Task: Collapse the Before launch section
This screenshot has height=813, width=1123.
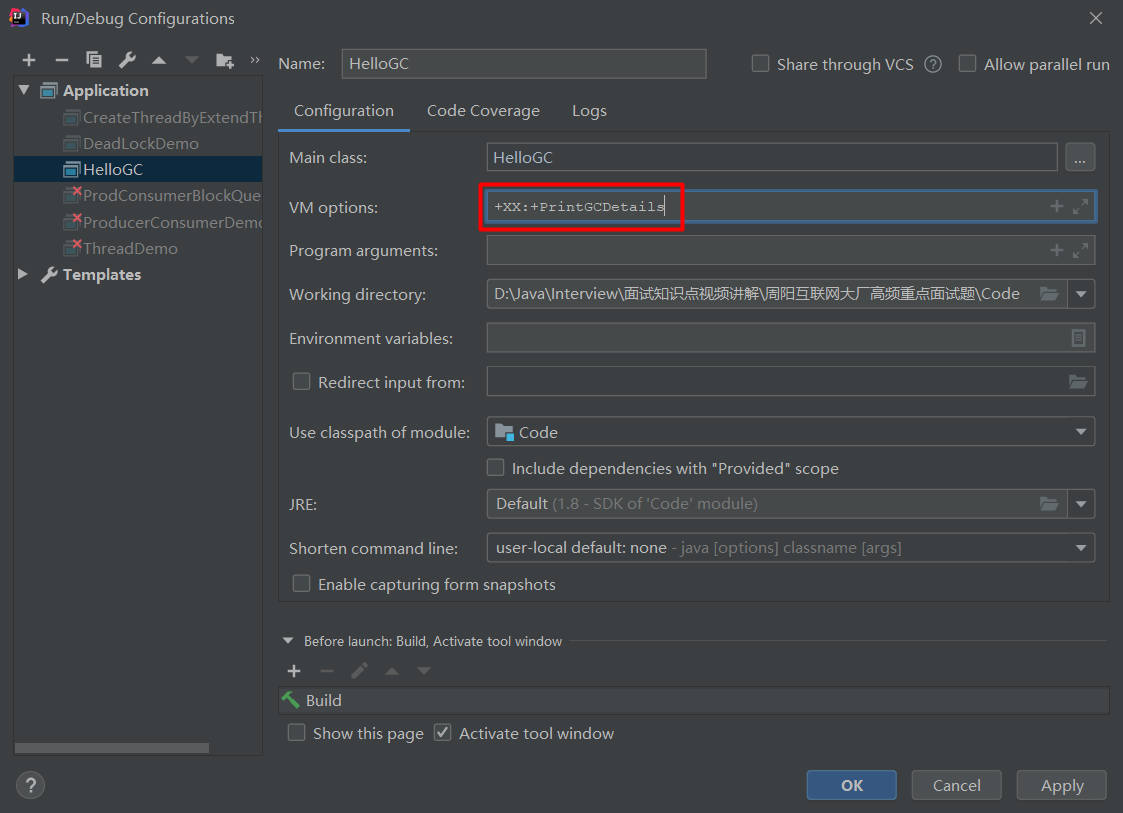Action: tap(288, 641)
